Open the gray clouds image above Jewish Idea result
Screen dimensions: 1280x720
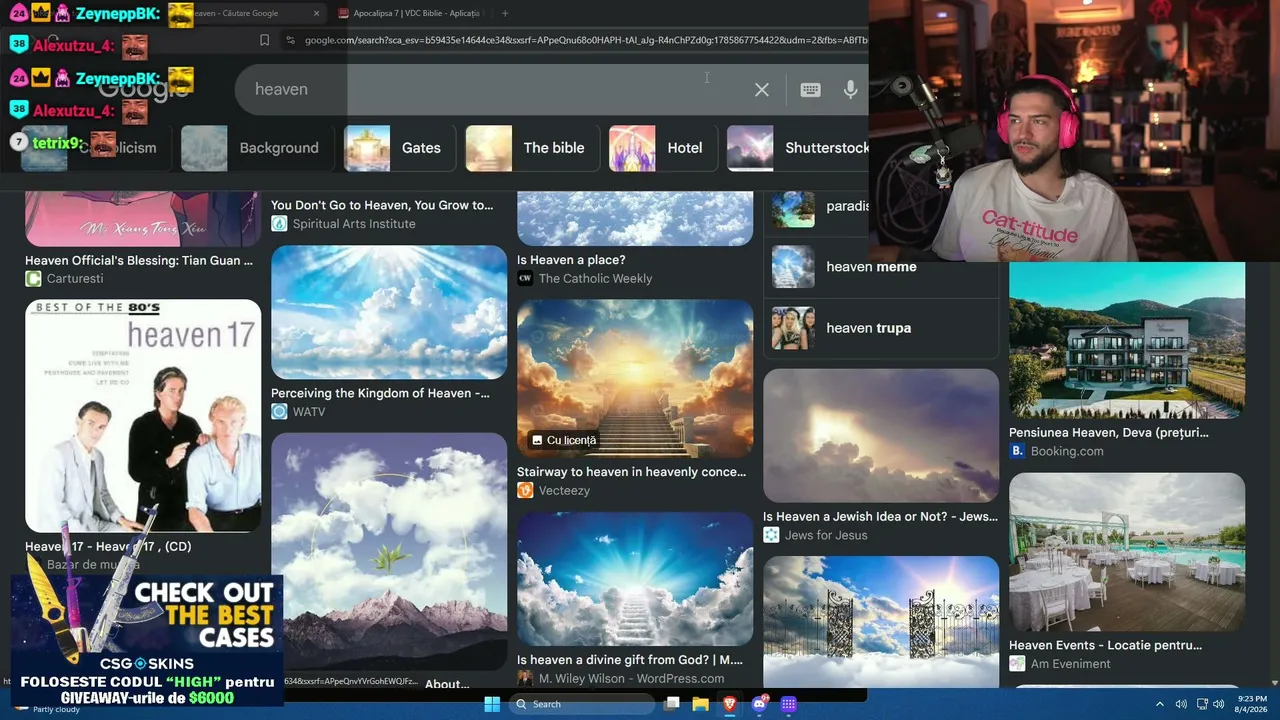[881, 436]
